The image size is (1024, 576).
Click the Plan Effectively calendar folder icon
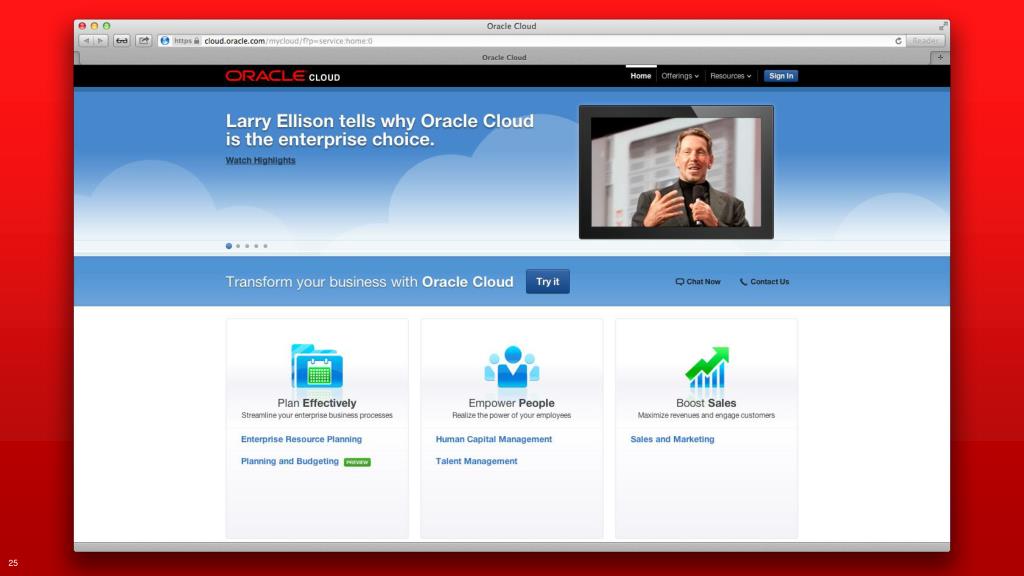click(317, 366)
